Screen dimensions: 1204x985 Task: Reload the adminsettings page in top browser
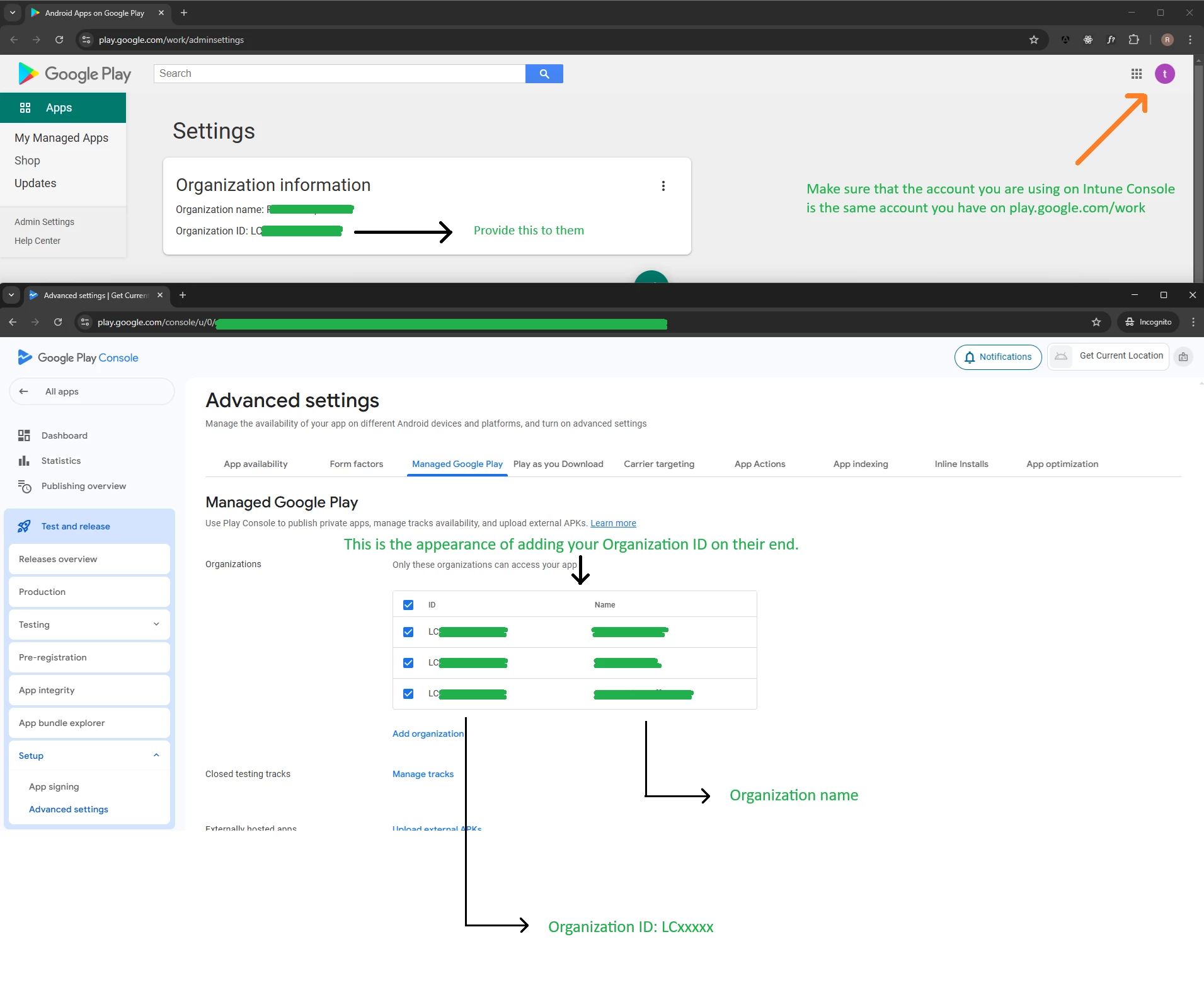(x=59, y=40)
